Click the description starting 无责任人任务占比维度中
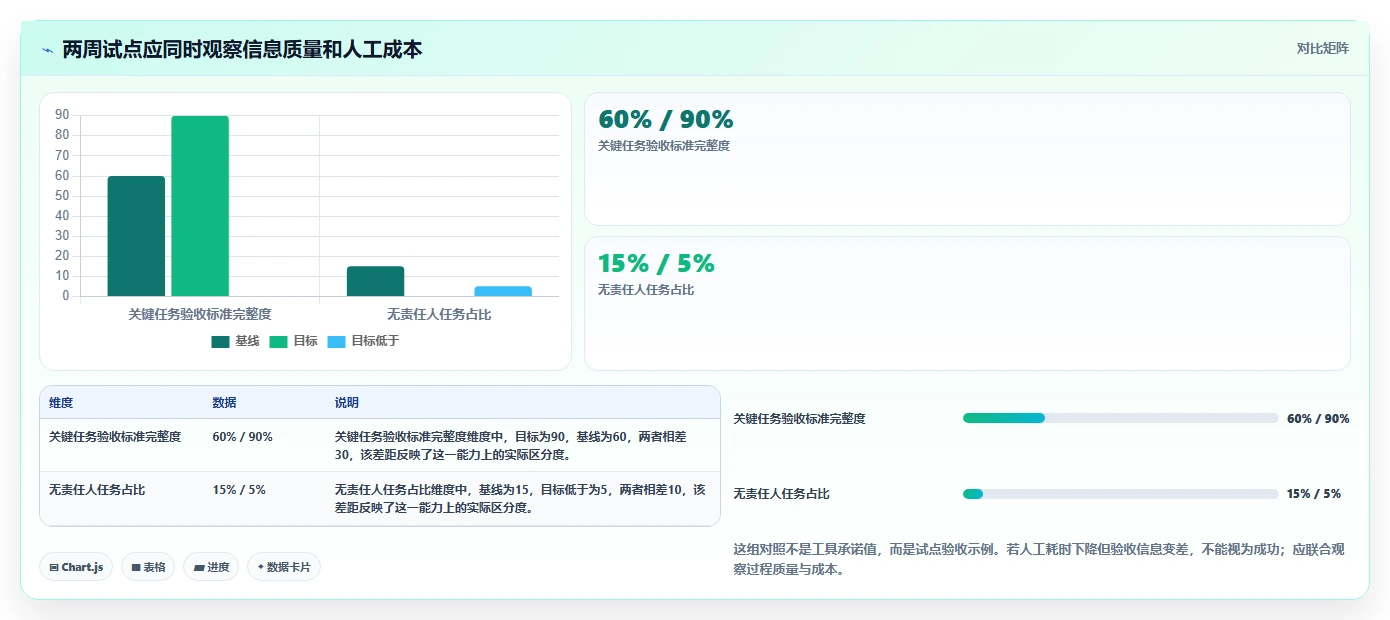Viewport: 1390px width, 620px height. 520,499
